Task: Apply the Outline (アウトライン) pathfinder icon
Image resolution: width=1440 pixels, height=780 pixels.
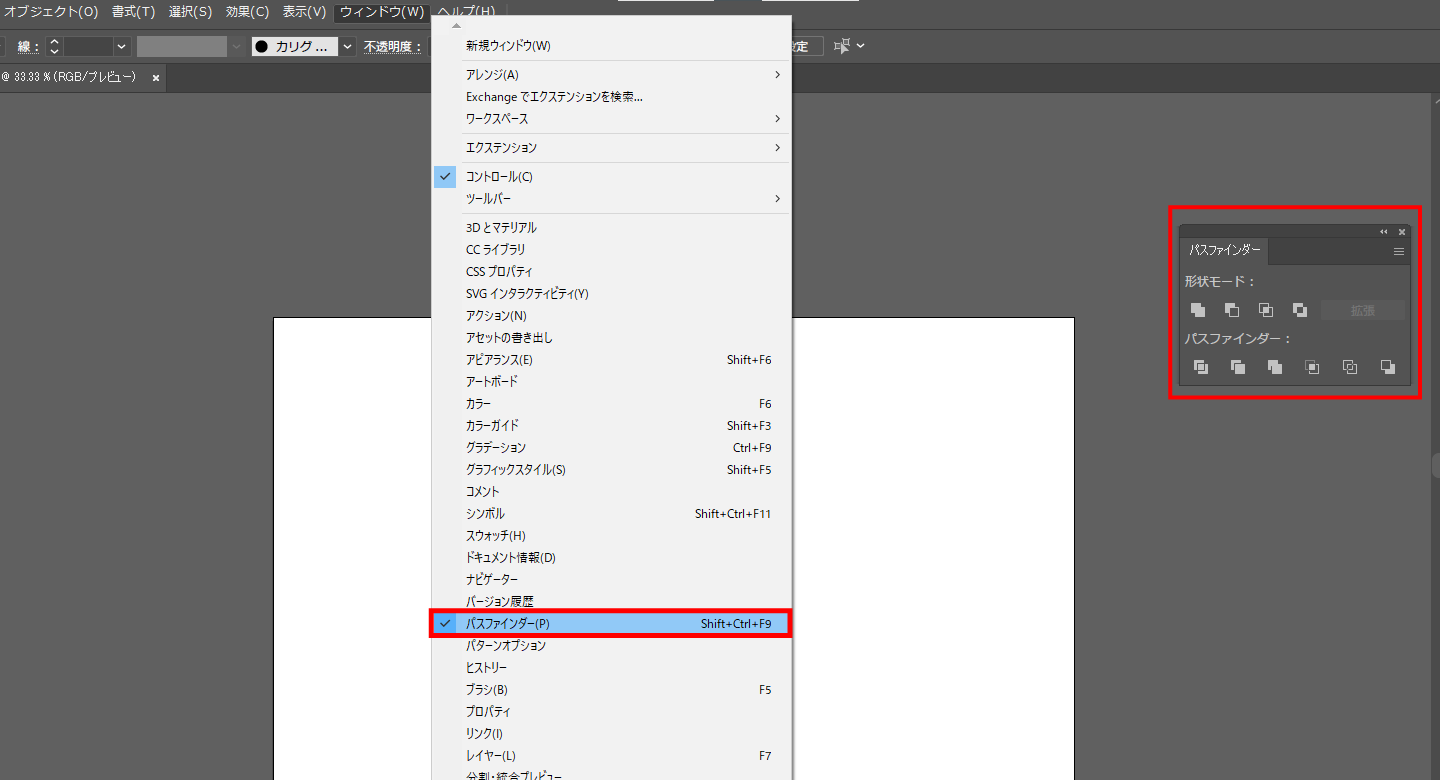Action: (1350, 367)
